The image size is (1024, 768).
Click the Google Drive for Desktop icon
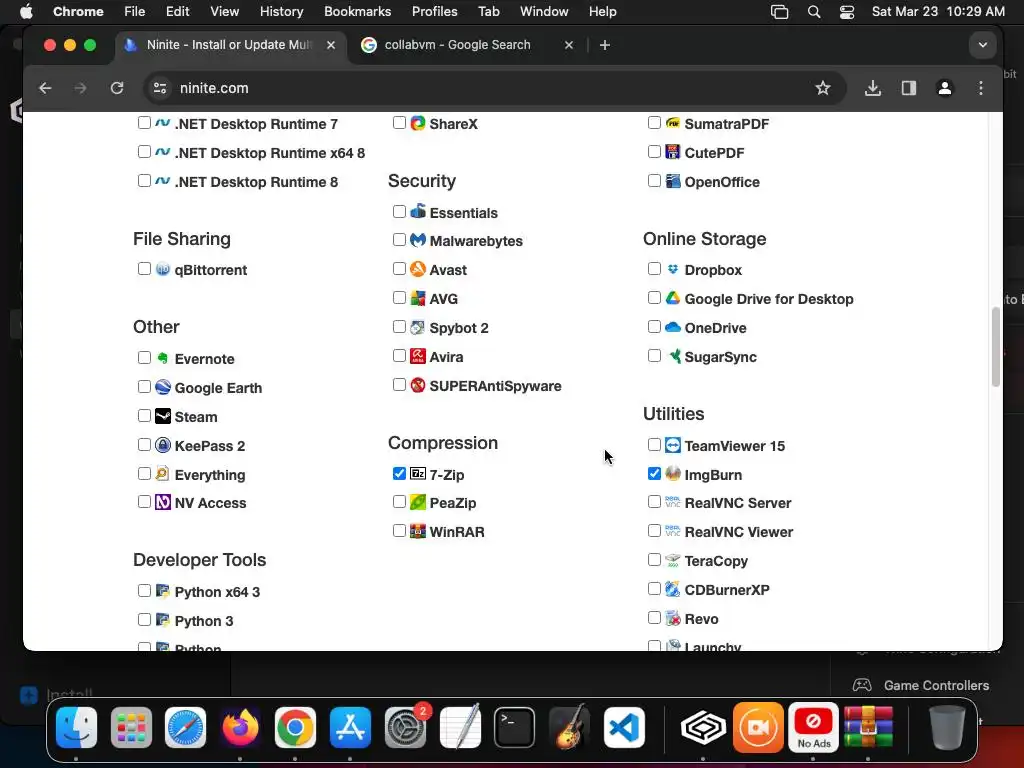click(673, 298)
